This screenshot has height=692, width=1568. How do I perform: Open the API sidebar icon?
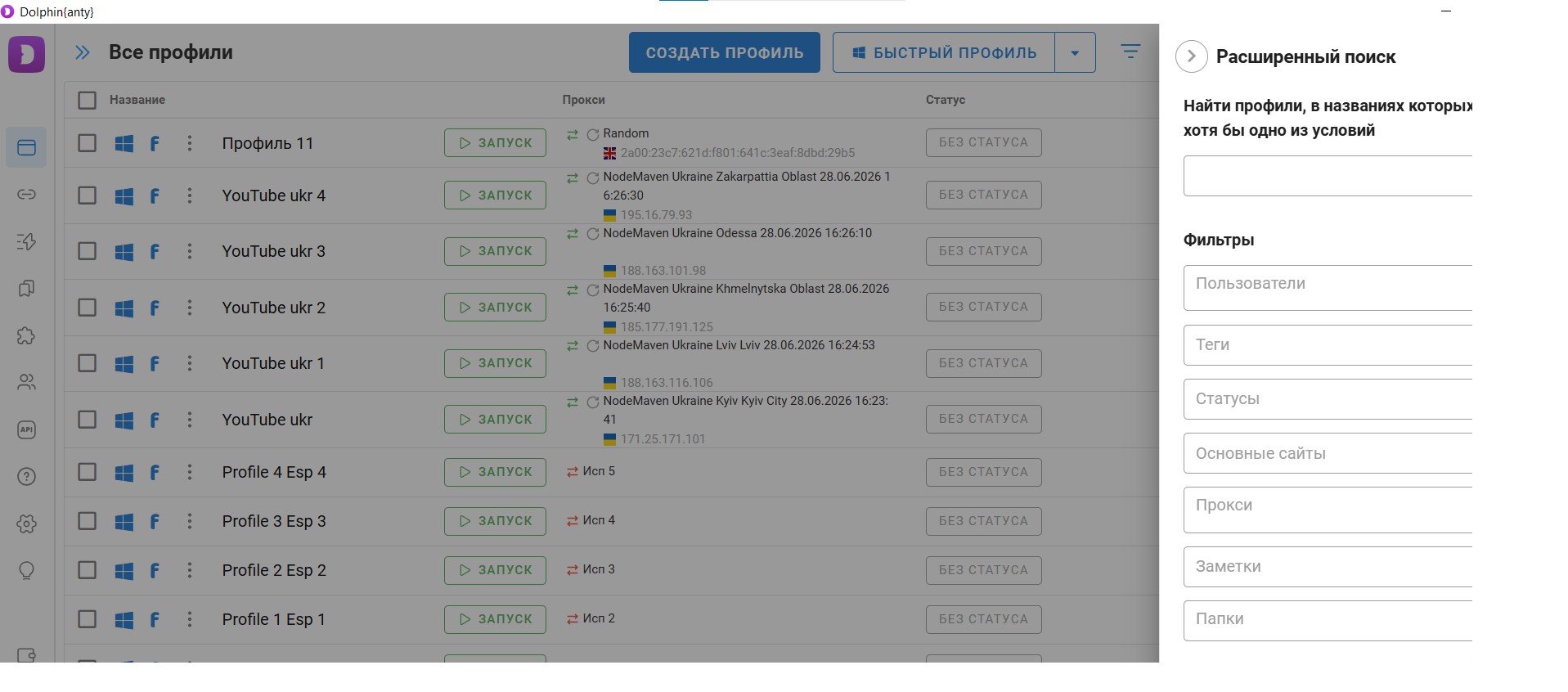click(26, 429)
